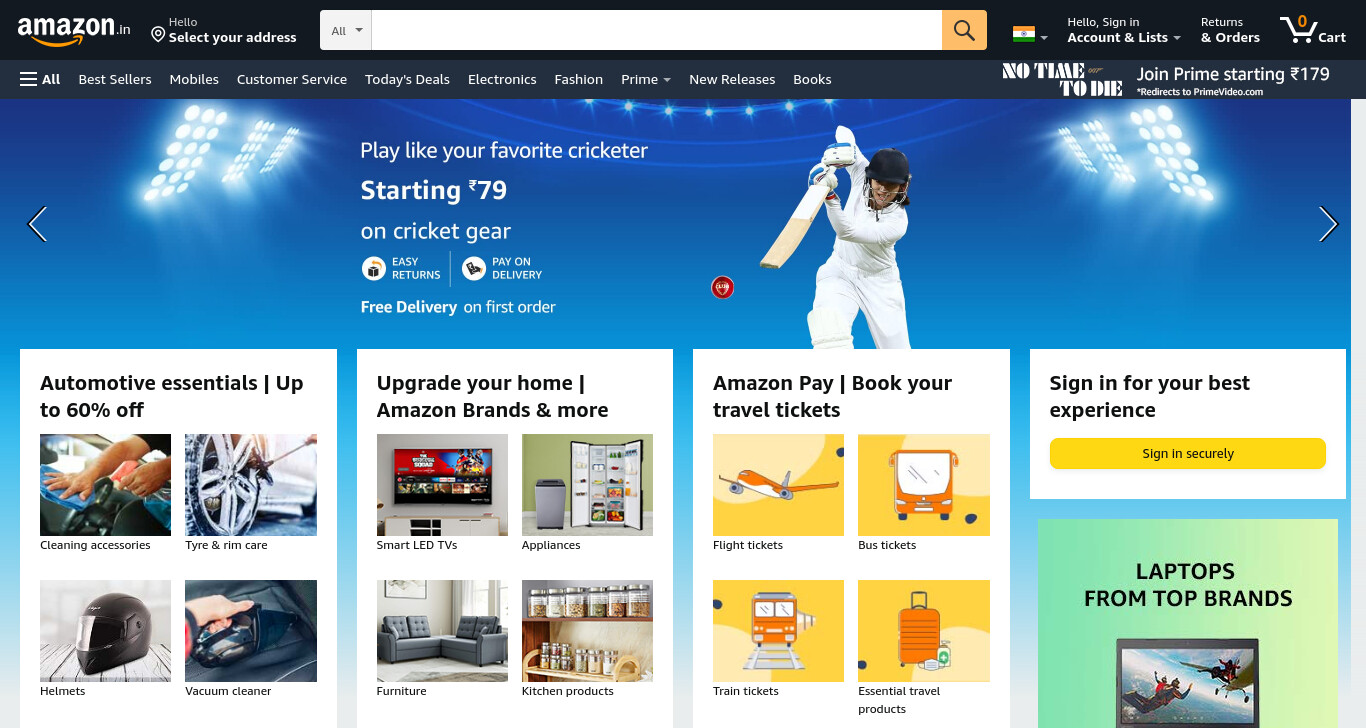1366x728 pixels.
Task: Expand the Prime menu dropdown
Action: pos(645,79)
